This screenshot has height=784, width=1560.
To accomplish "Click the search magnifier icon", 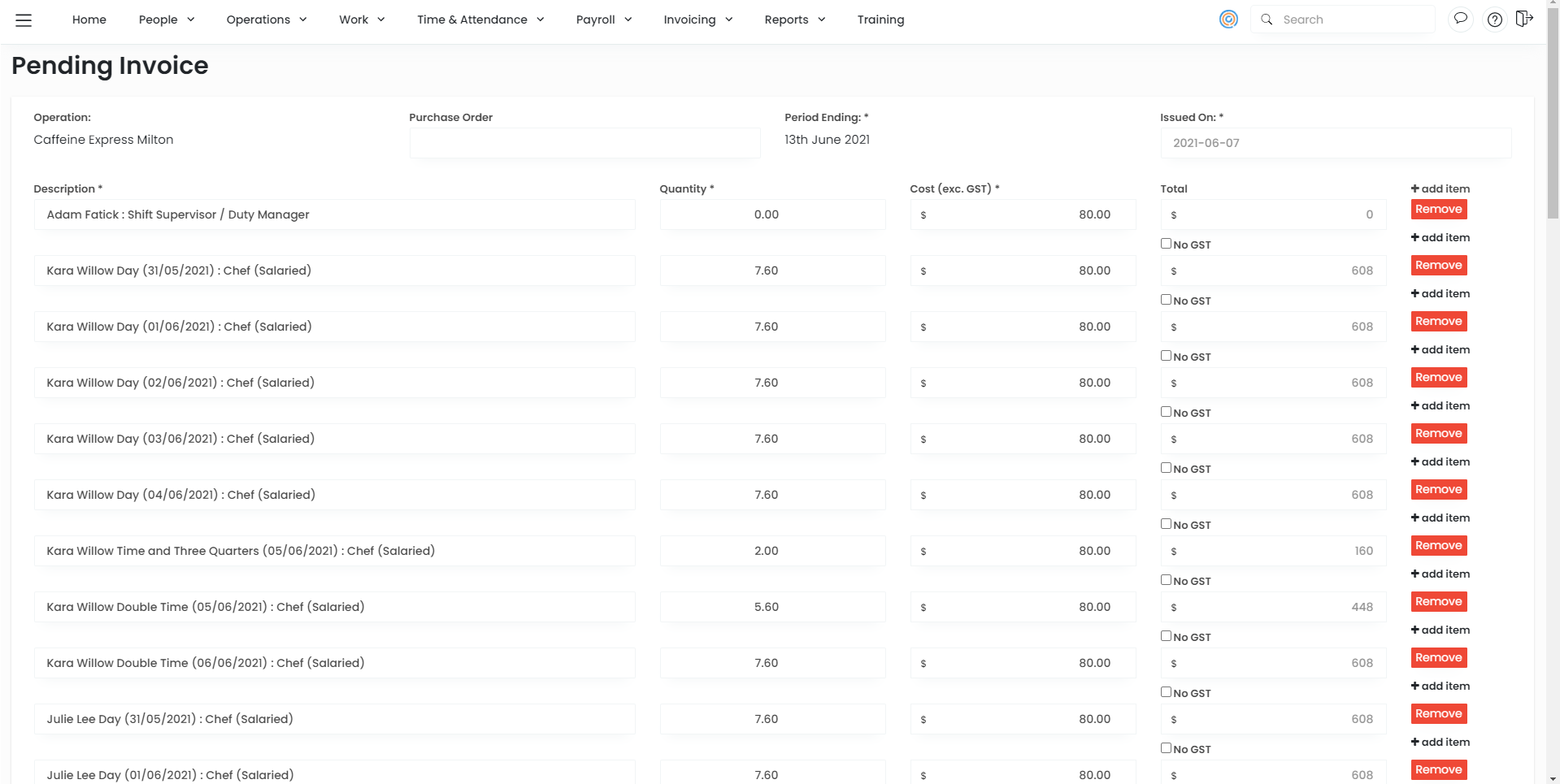I will [x=1267, y=19].
